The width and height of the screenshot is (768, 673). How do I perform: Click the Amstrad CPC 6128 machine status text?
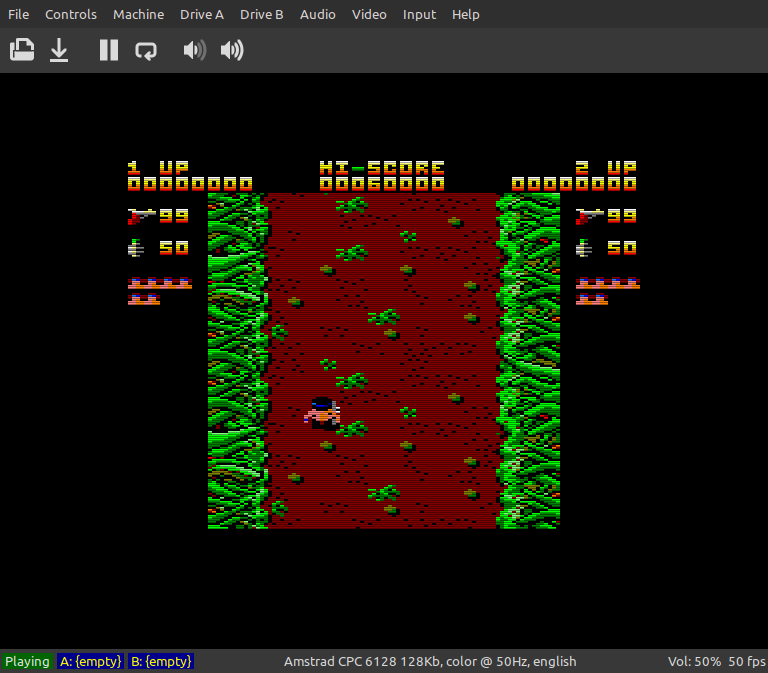(x=430, y=662)
